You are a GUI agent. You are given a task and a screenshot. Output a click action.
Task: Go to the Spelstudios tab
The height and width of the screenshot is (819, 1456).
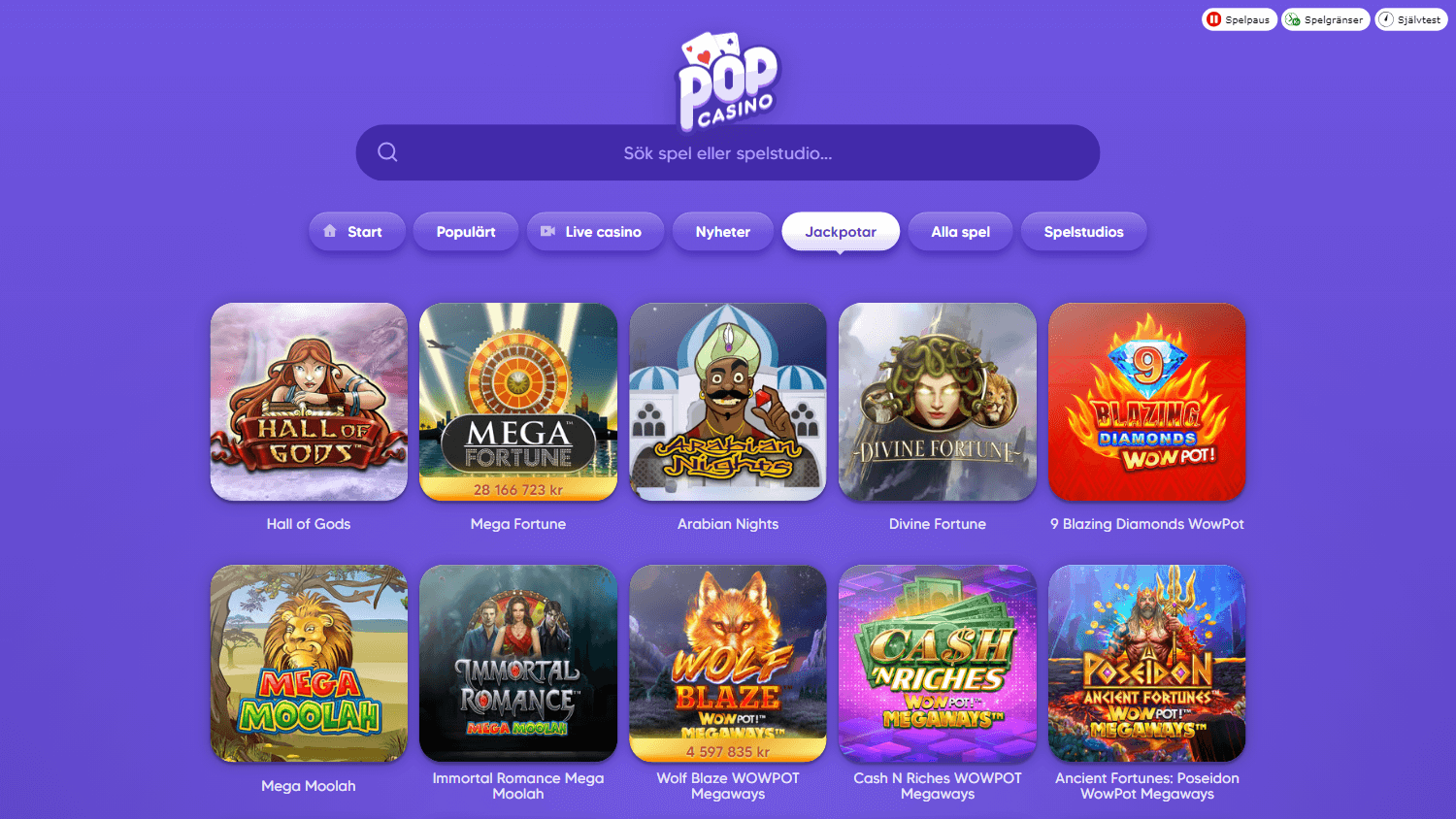tap(1084, 232)
